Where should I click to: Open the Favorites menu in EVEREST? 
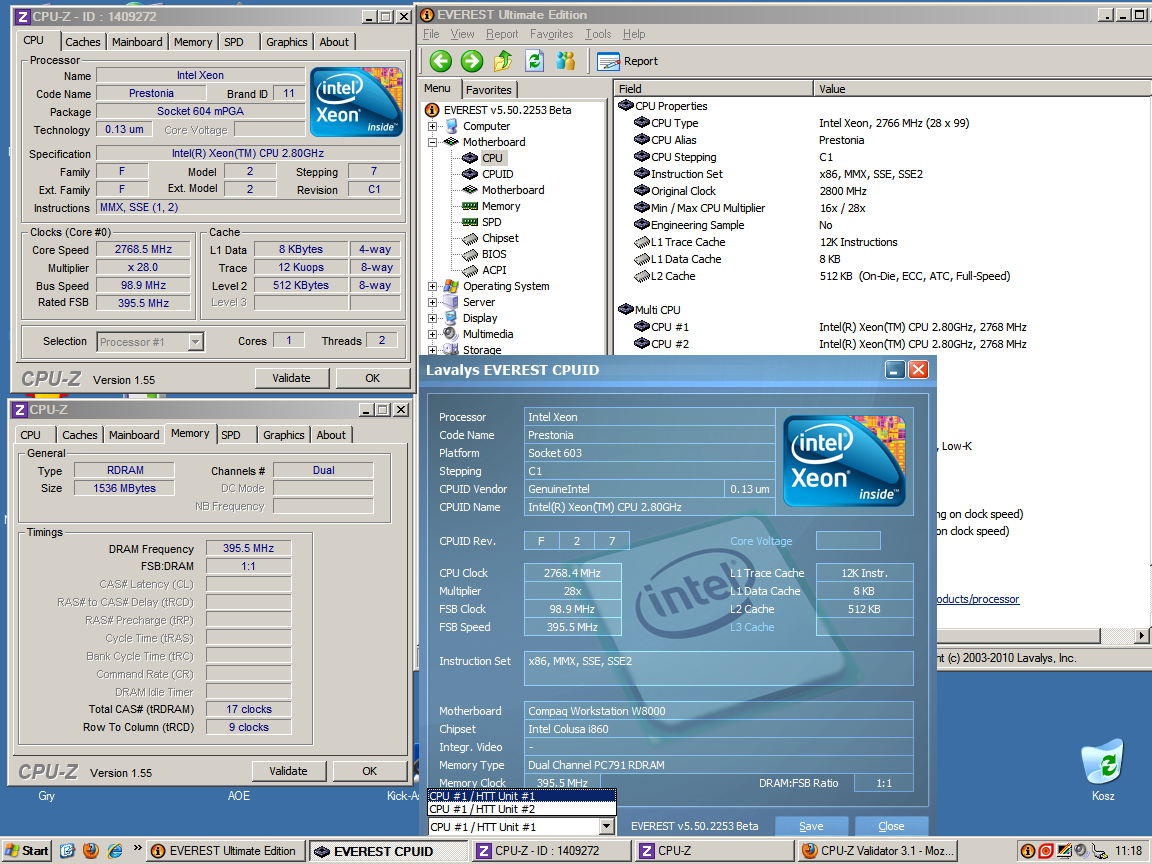point(552,34)
